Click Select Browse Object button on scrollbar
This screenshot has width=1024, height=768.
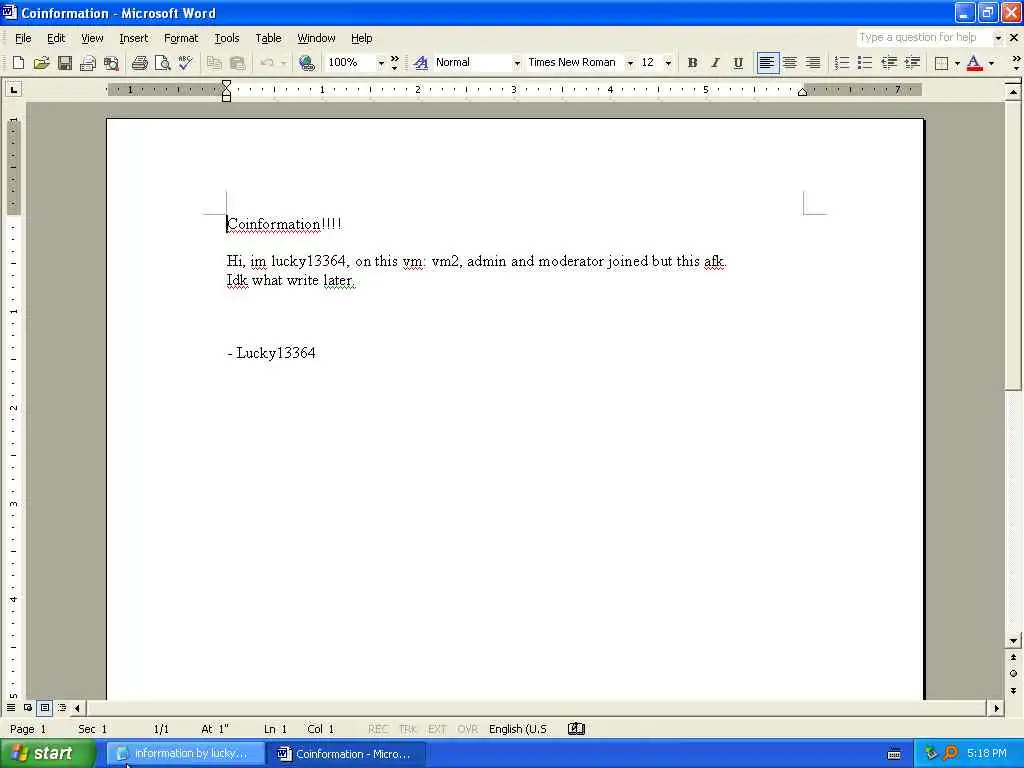(x=1013, y=673)
